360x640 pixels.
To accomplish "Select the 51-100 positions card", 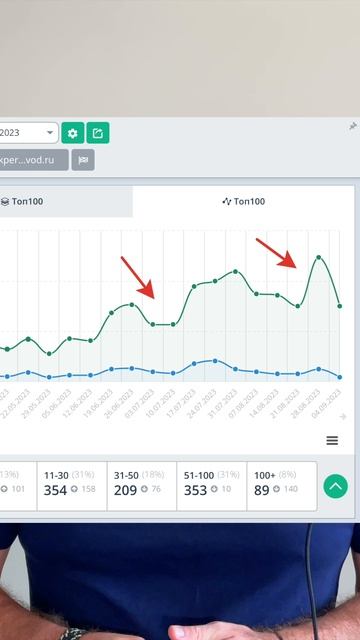I will (212, 486).
